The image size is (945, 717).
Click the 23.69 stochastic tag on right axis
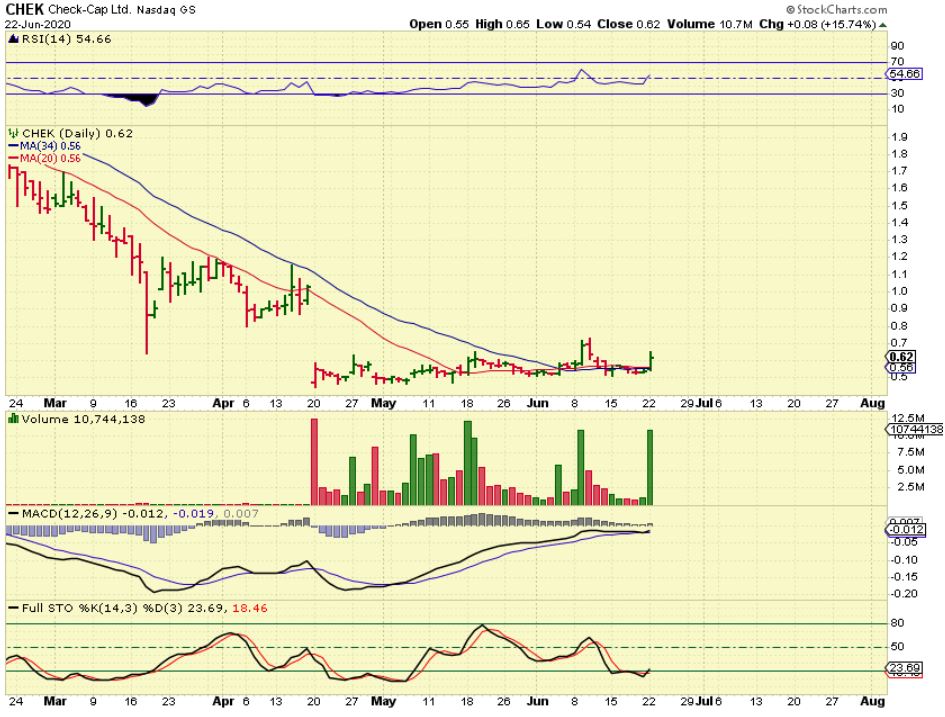(905, 668)
